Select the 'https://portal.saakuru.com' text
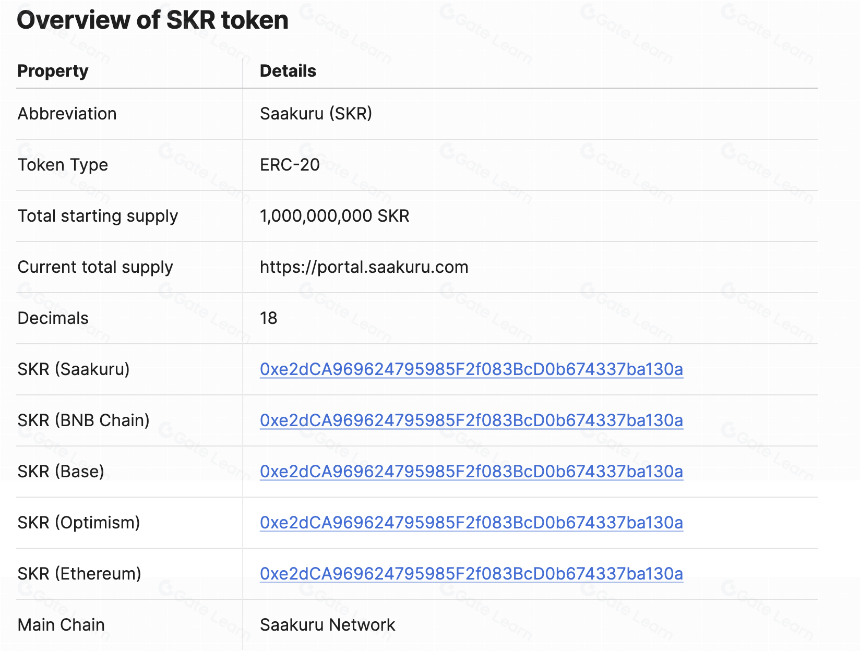Viewport: 860px width, 651px height. click(364, 267)
